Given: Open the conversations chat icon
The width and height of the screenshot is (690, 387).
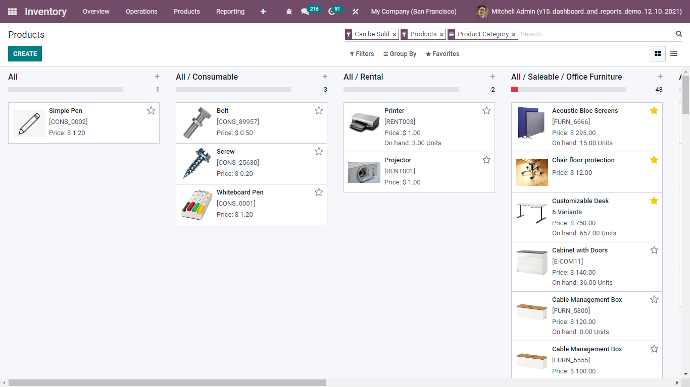Looking at the screenshot, I should 305,12.
